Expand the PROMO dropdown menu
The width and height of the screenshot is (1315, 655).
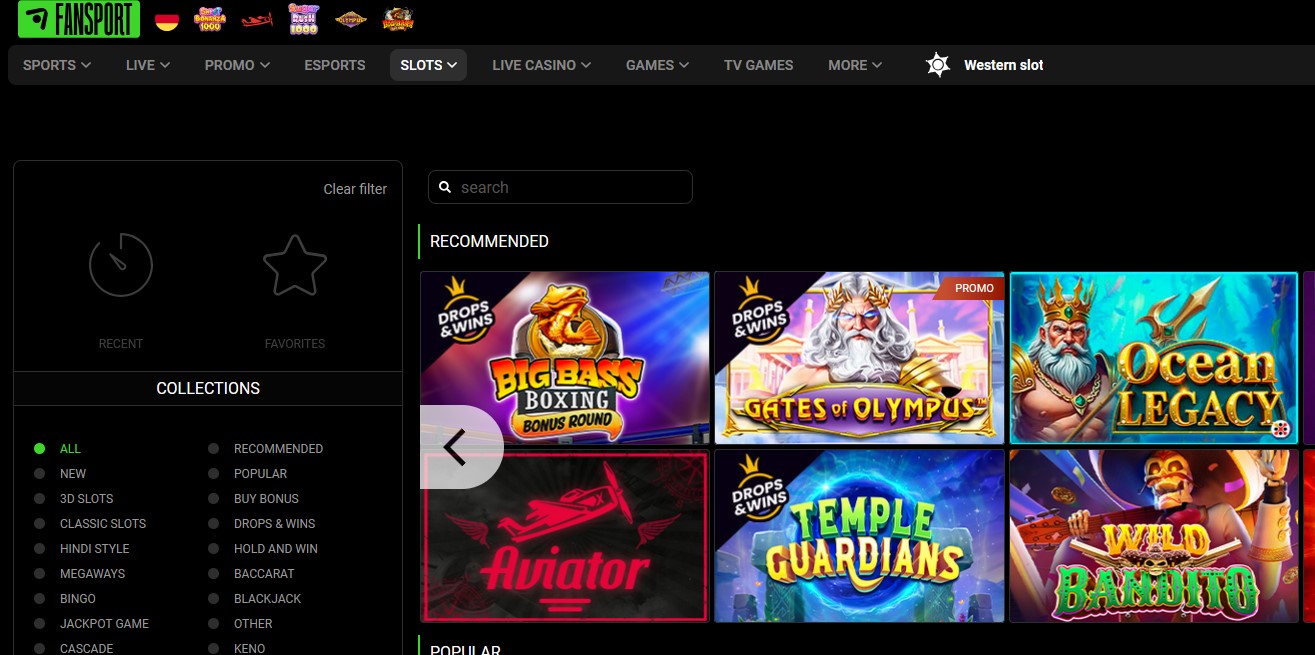pos(237,65)
